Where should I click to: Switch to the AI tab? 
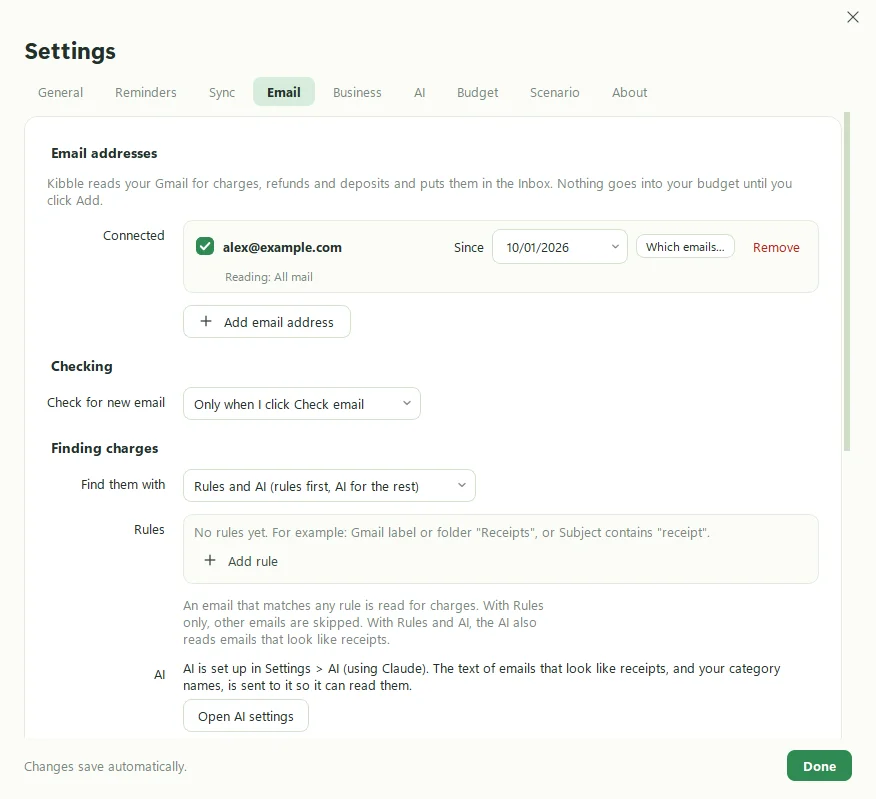tap(420, 92)
